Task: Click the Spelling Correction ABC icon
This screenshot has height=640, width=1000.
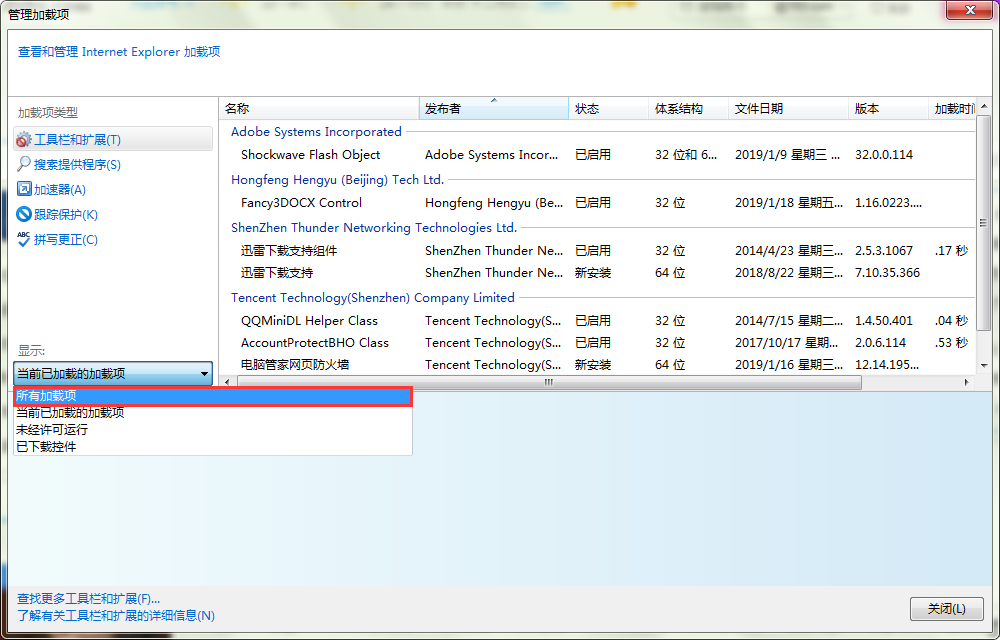Action: (x=24, y=239)
